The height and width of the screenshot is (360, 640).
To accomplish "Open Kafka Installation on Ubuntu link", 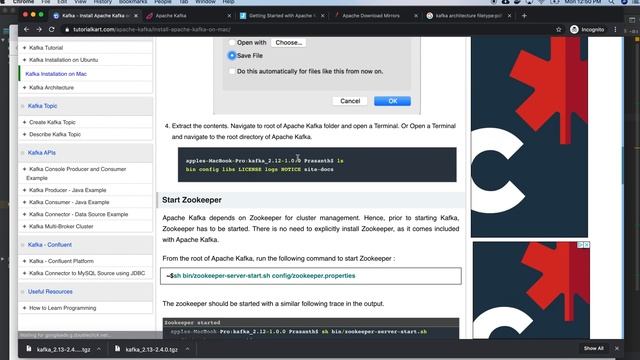I will click(63, 60).
